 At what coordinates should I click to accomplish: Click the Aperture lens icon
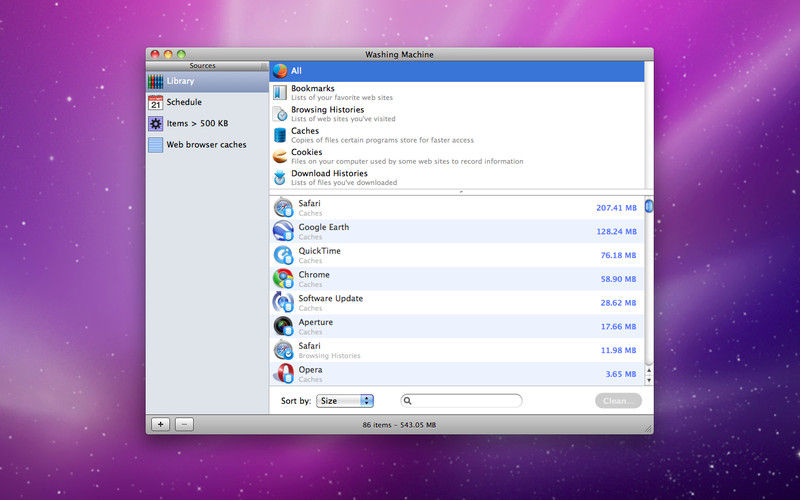point(283,326)
